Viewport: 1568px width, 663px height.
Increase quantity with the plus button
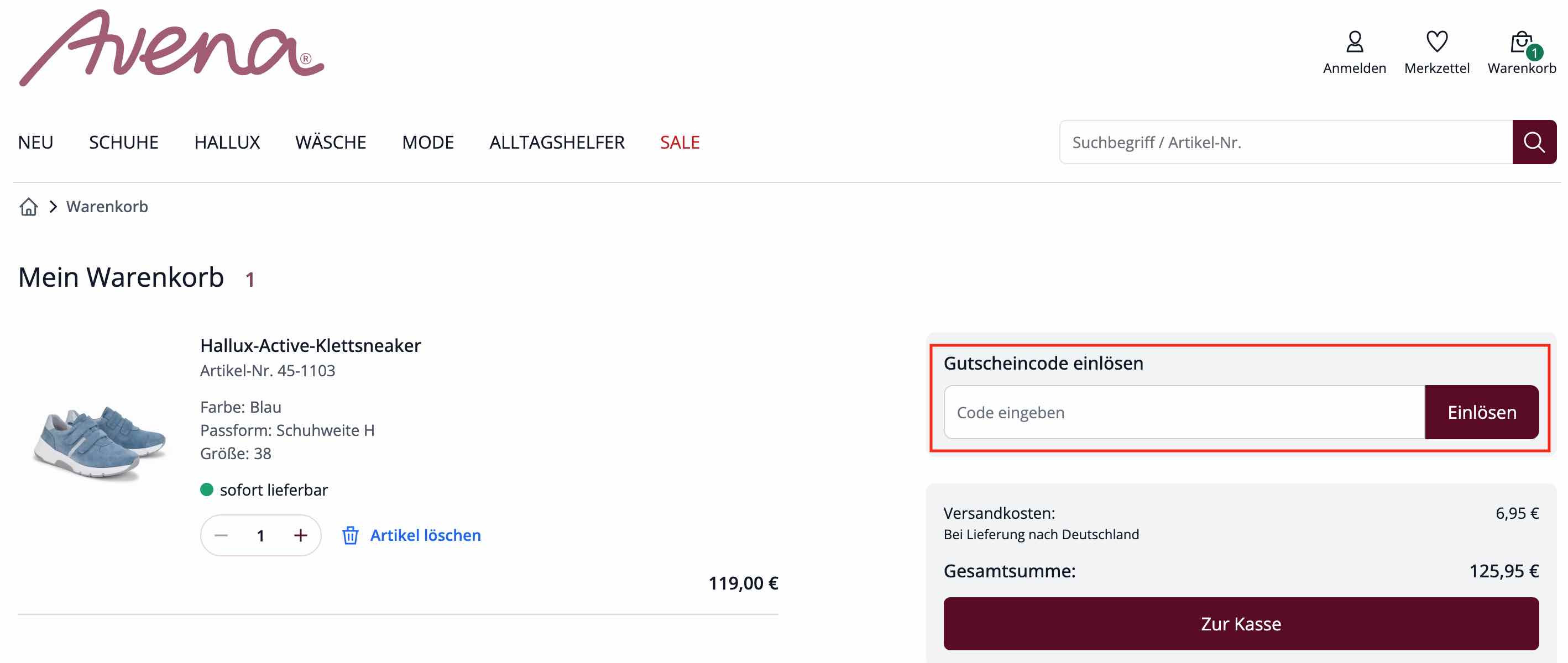[300, 535]
